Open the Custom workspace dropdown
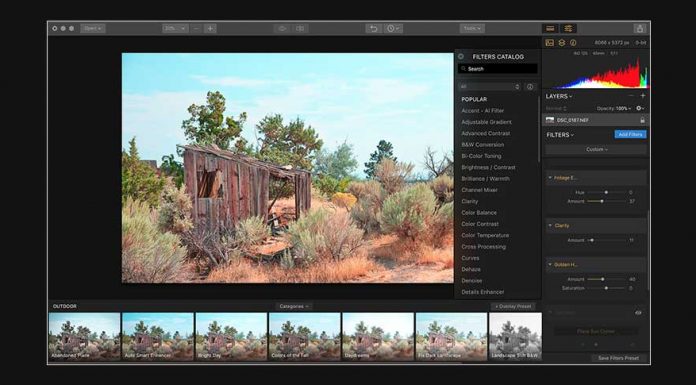 [x=596, y=149]
